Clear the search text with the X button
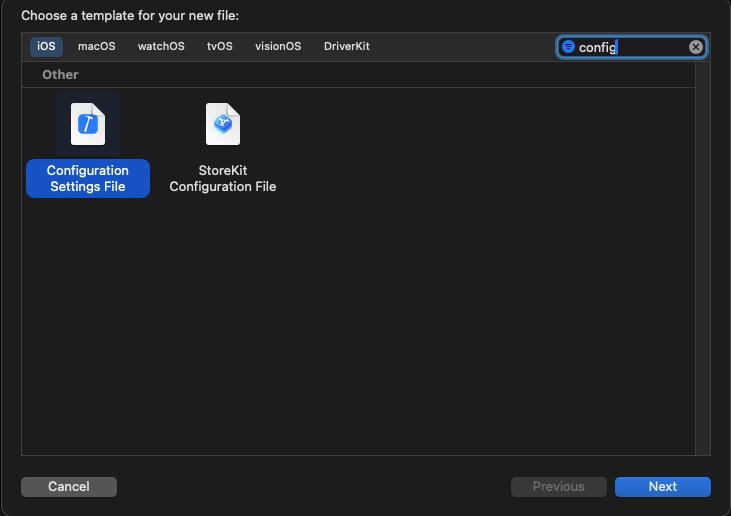731x516 pixels. coord(696,47)
